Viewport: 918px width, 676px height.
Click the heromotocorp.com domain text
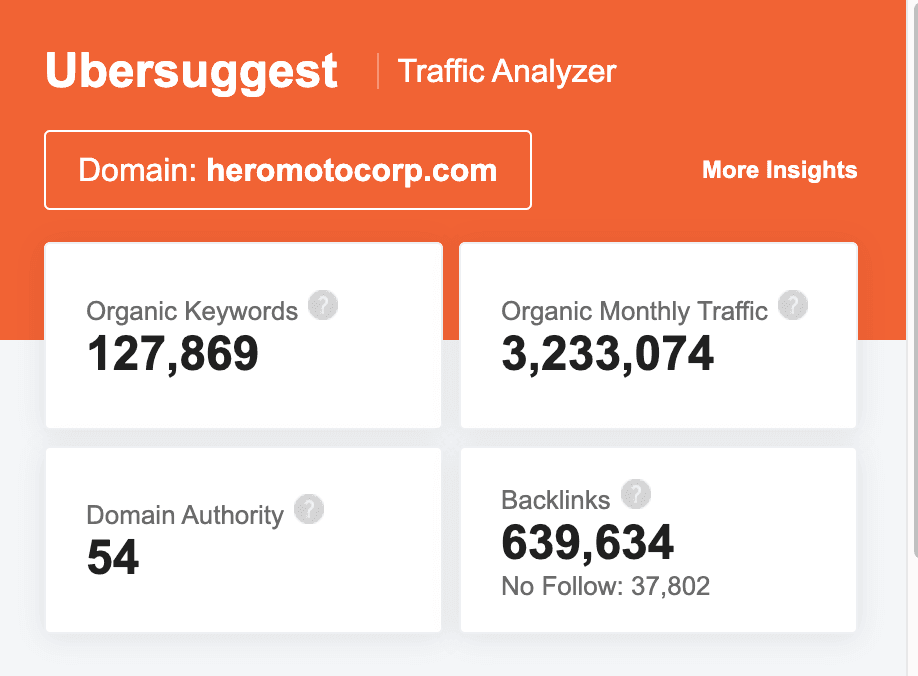tap(352, 170)
